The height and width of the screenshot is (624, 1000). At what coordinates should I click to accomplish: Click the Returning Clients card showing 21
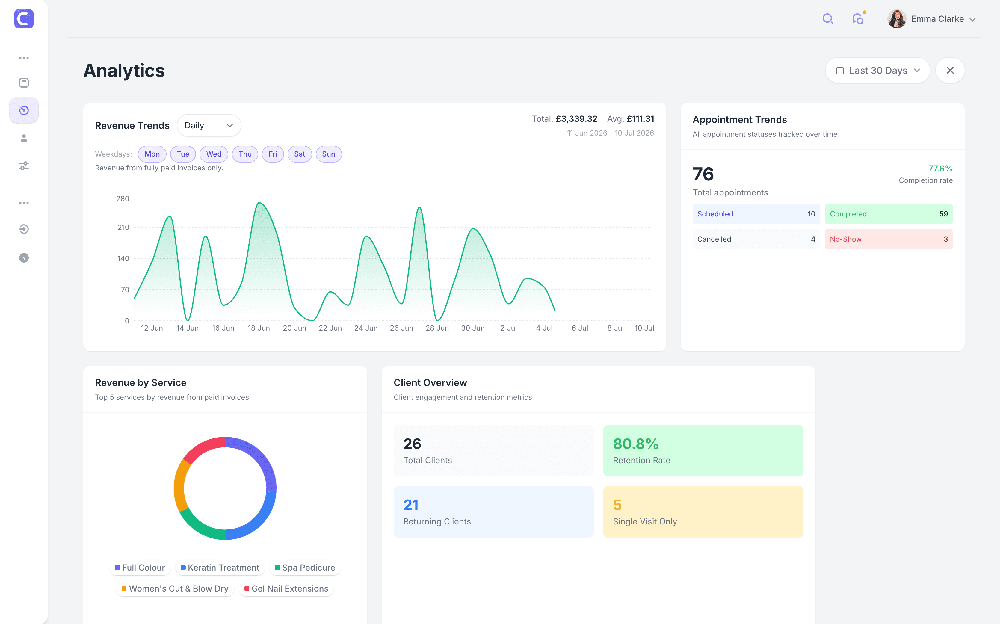pos(494,512)
